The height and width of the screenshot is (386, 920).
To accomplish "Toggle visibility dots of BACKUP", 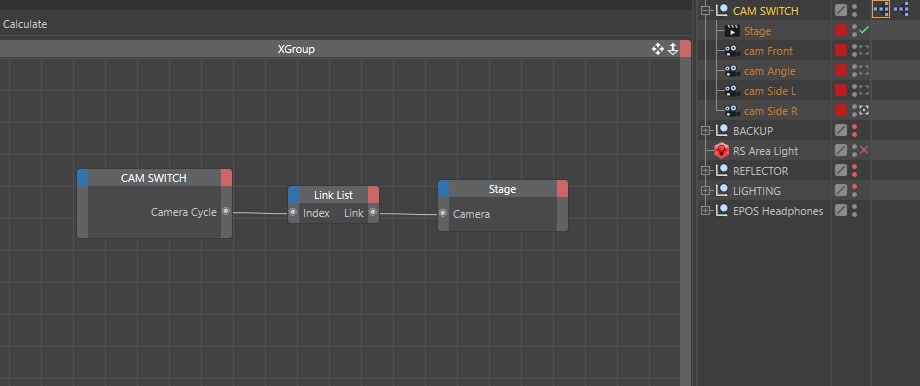I will point(854,130).
